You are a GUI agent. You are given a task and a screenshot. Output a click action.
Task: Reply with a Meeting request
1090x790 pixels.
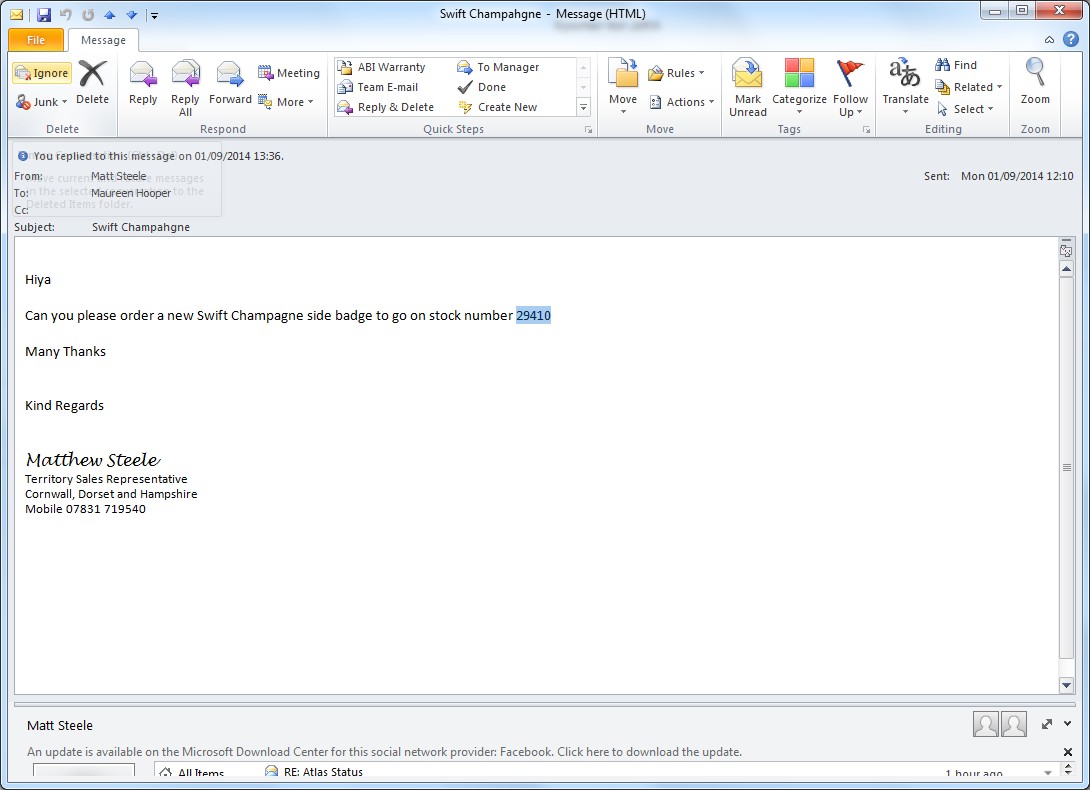[288, 73]
